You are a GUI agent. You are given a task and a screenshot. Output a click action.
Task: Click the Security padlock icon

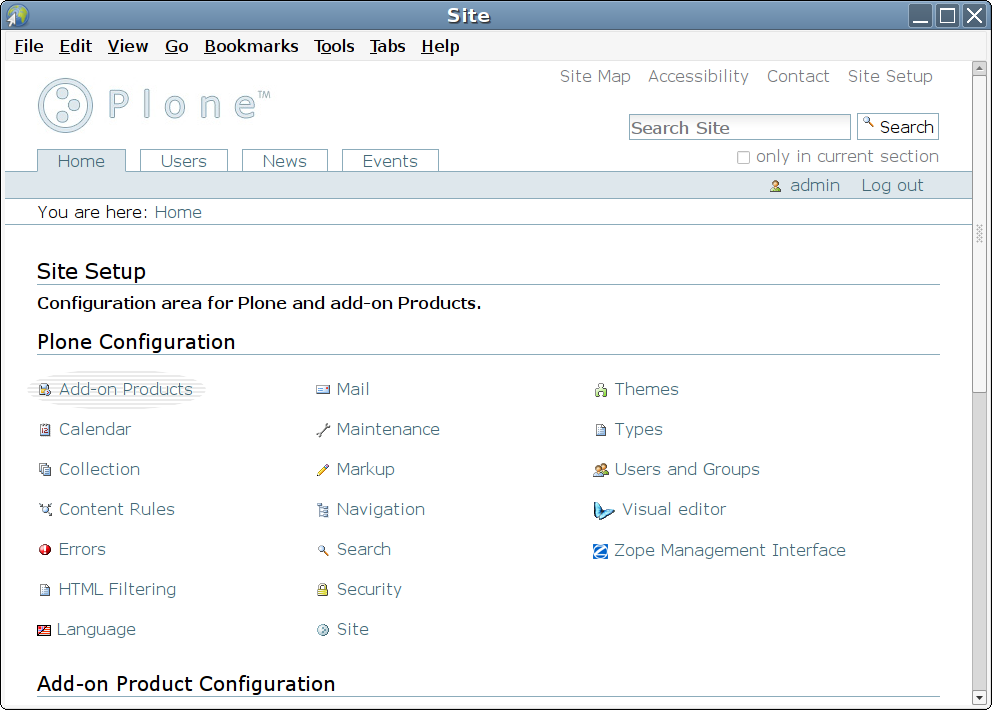pos(323,590)
